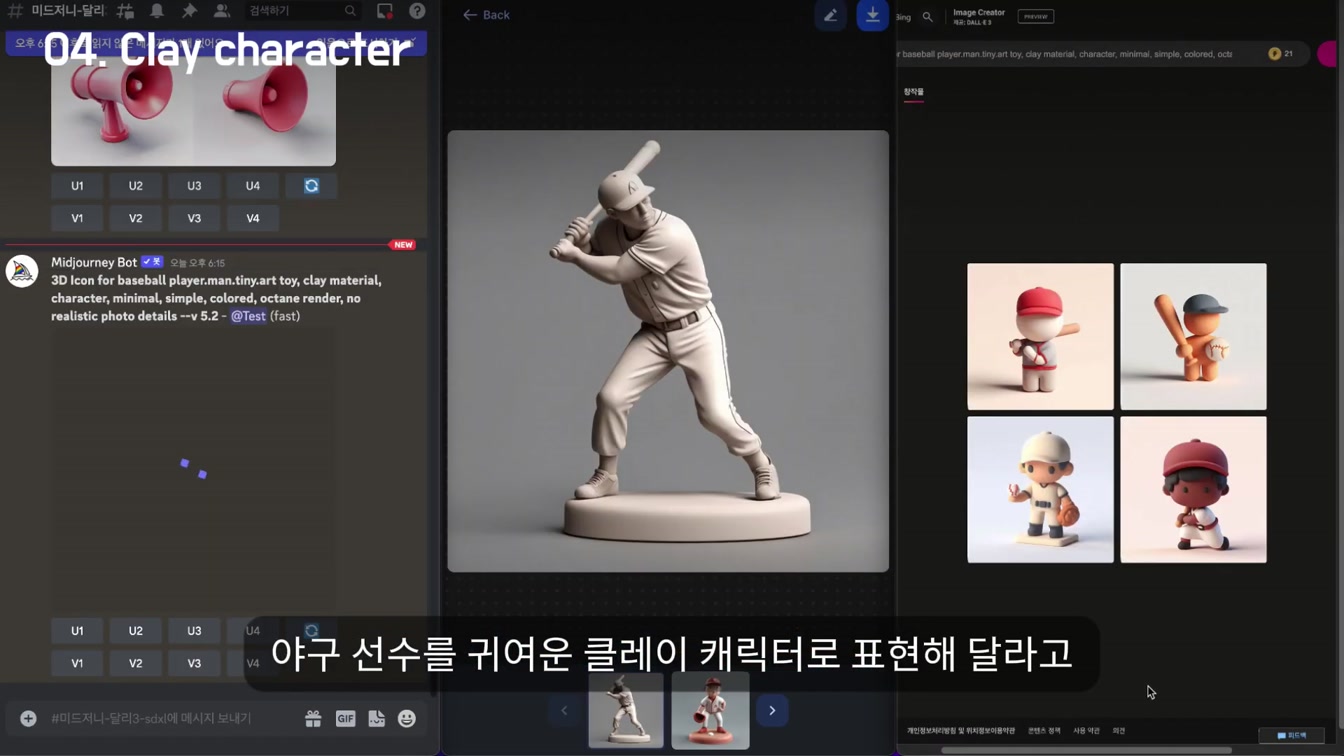Open the sticker picker icon
The image size is (1344, 756).
pos(376,719)
